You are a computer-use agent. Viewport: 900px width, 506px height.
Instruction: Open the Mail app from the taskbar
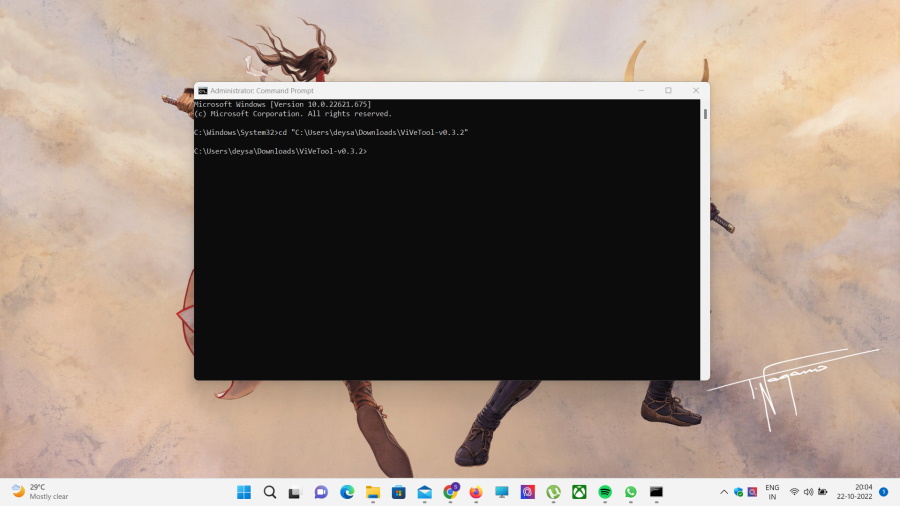[x=424, y=492]
